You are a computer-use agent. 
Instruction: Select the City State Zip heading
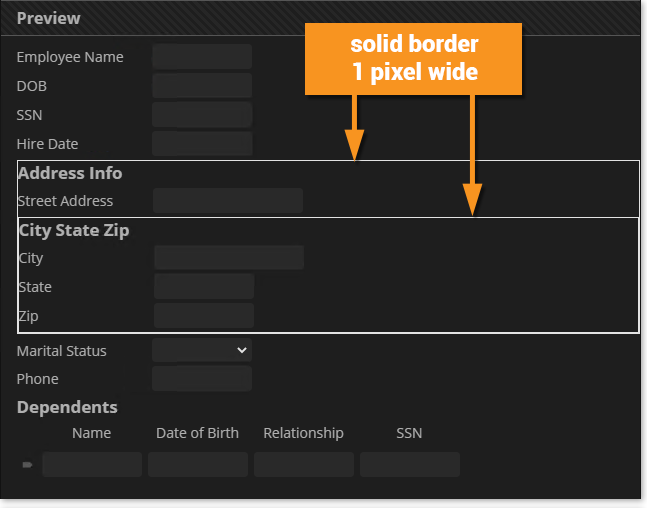pyautogui.click(x=74, y=230)
